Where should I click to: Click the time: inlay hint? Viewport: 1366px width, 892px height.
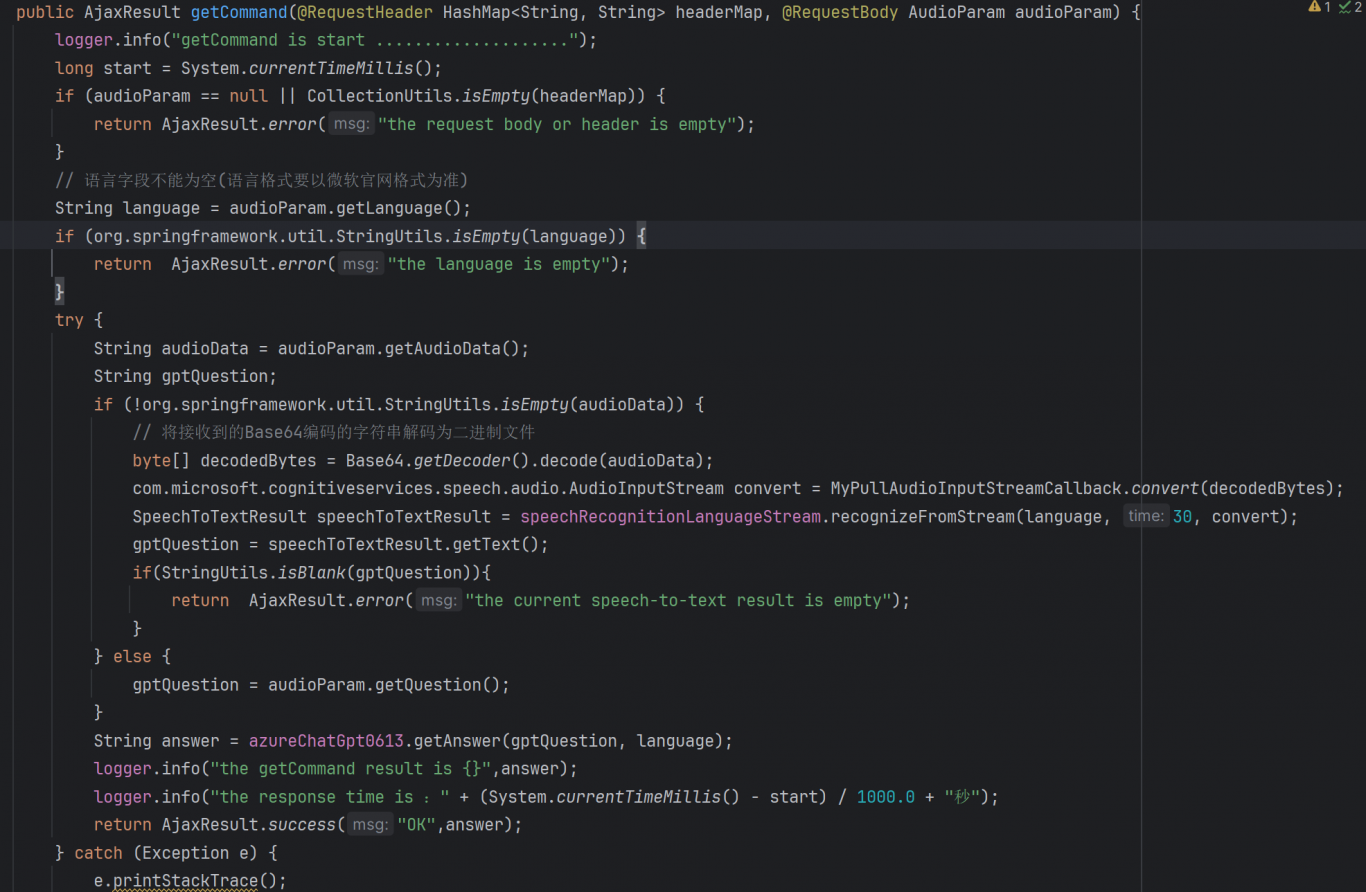tap(1145, 516)
